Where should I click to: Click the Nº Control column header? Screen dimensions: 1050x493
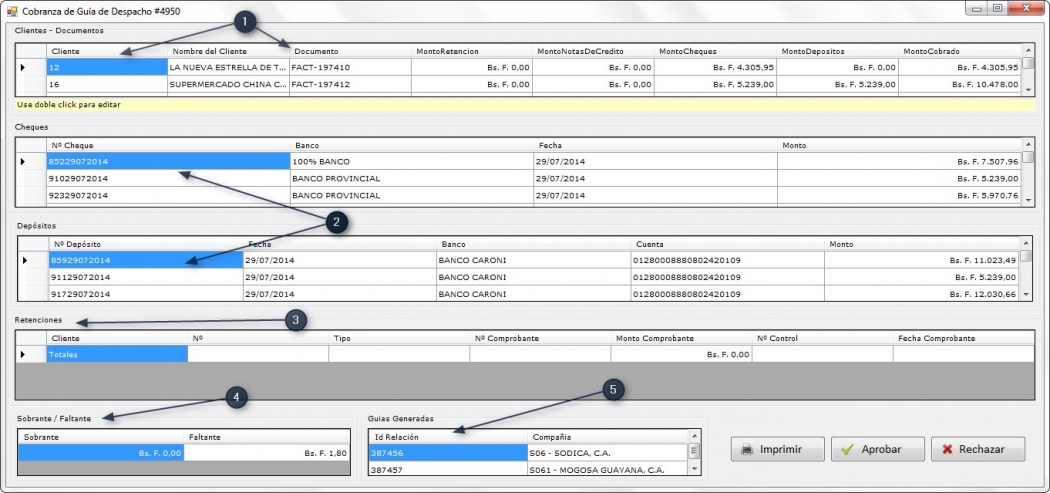[822, 338]
